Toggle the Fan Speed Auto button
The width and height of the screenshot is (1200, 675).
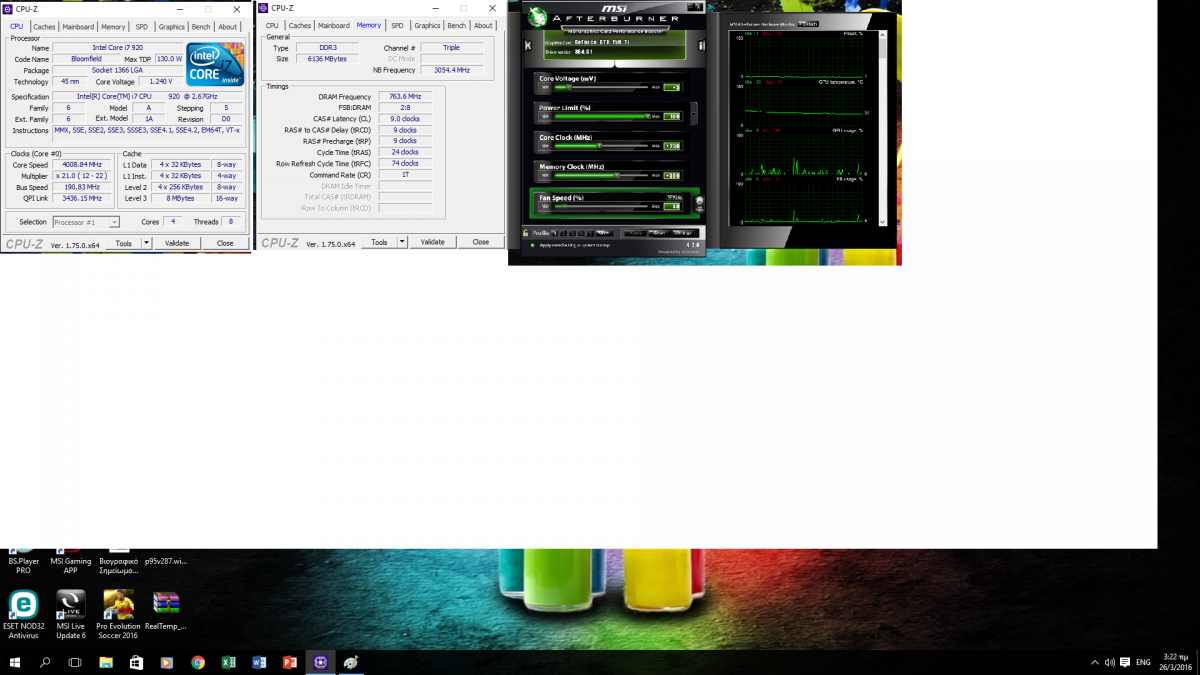point(675,198)
